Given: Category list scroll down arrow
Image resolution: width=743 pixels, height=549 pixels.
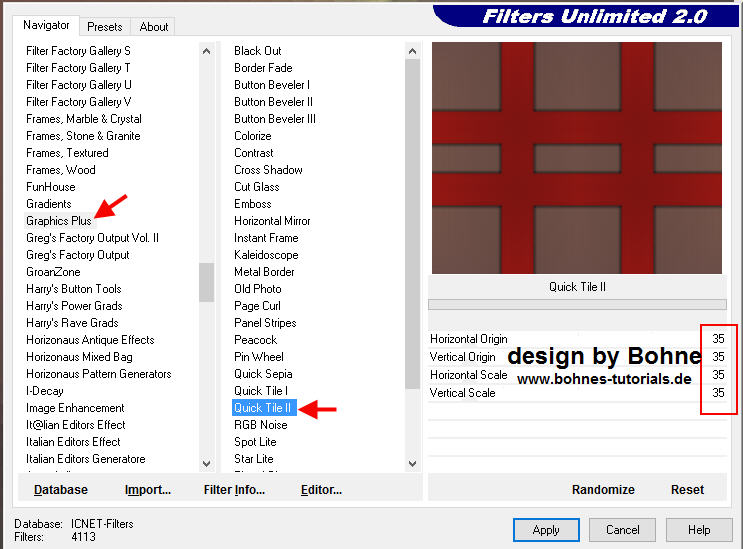Looking at the screenshot, I should [x=206, y=463].
